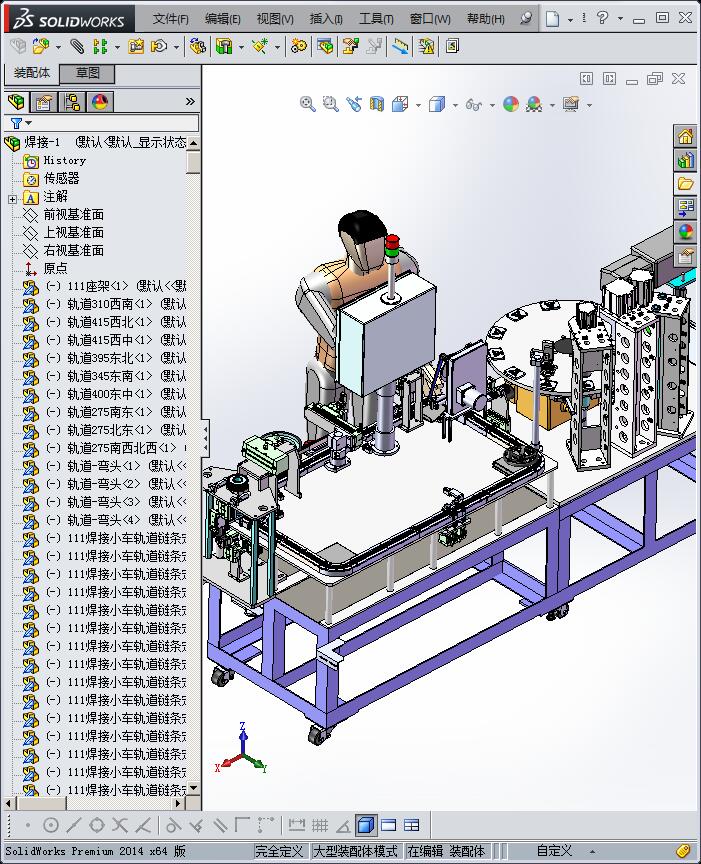Open SolidWorks Resources home icon in task pane

pos(686,136)
